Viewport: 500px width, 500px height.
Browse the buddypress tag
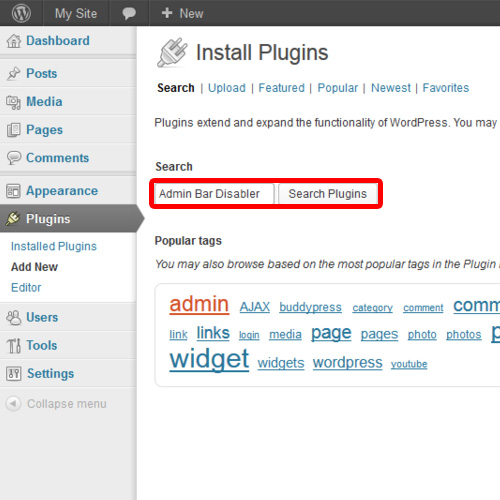coord(310,307)
